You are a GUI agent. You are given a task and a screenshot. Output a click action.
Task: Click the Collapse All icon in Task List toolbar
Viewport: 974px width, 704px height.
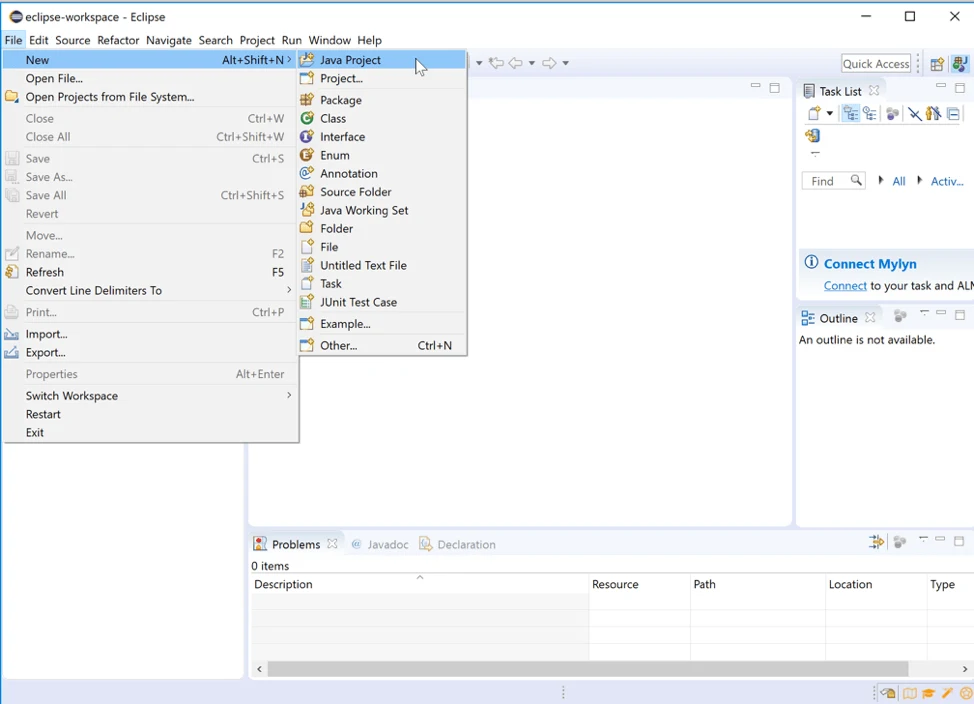click(952, 113)
